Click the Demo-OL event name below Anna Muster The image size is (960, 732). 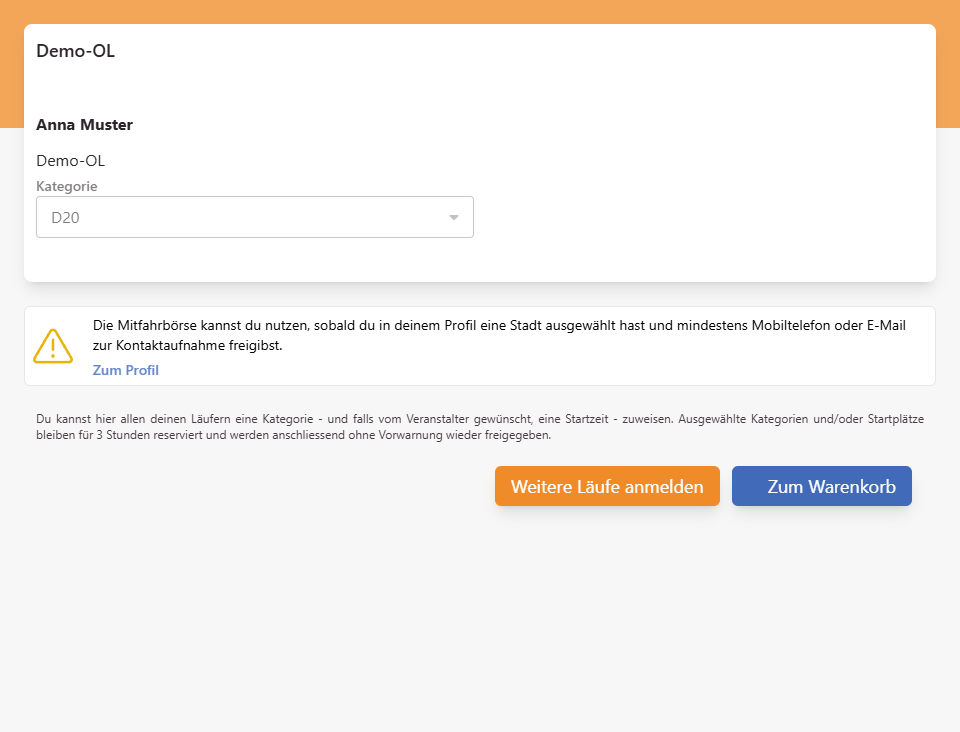coord(70,161)
